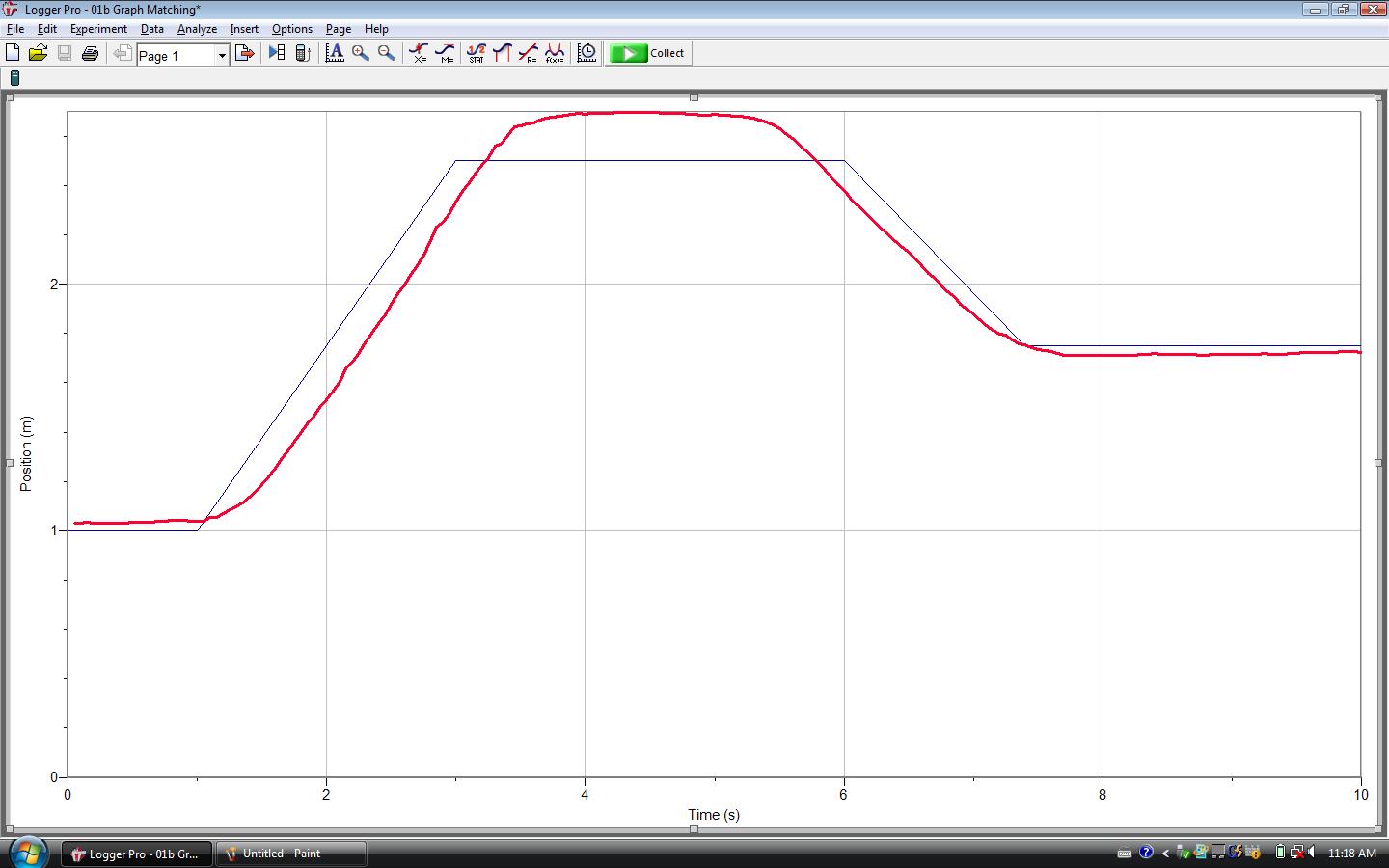Switch to Untitled - Paint in the taskbar

pos(289,853)
